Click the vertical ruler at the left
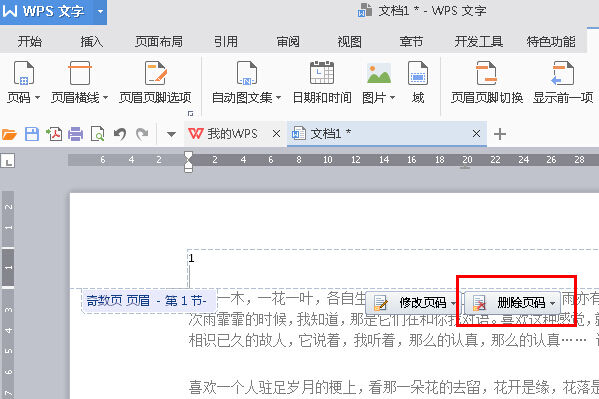 click(8, 294)
